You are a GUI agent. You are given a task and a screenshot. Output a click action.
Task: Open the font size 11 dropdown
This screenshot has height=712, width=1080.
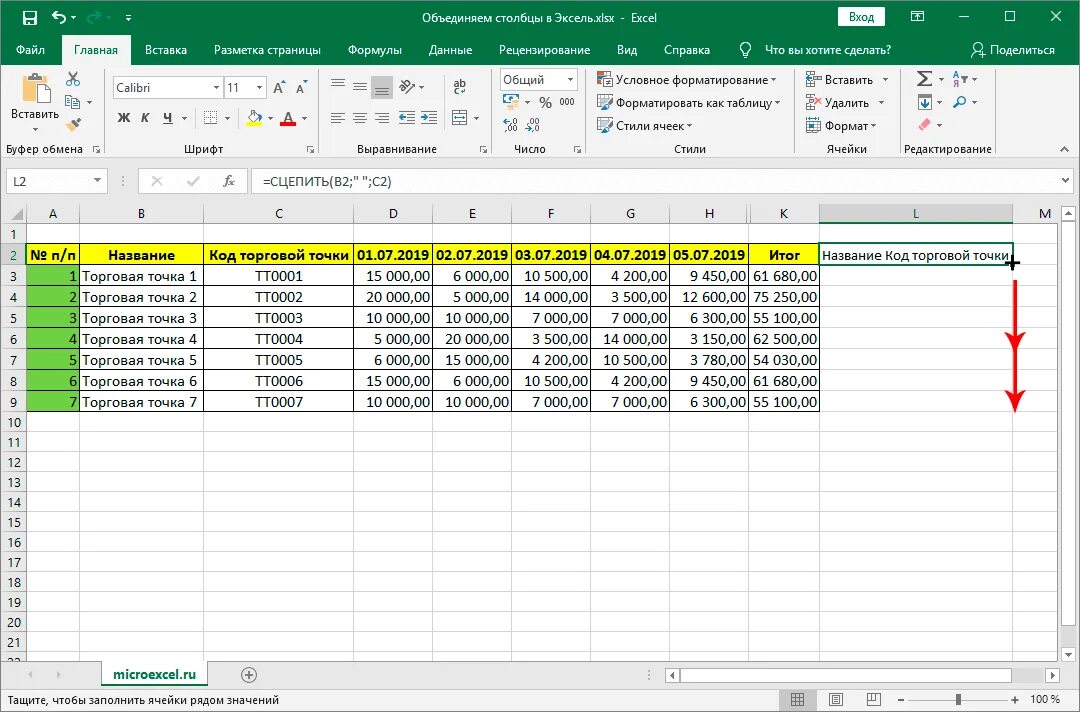tap(260, 87)
